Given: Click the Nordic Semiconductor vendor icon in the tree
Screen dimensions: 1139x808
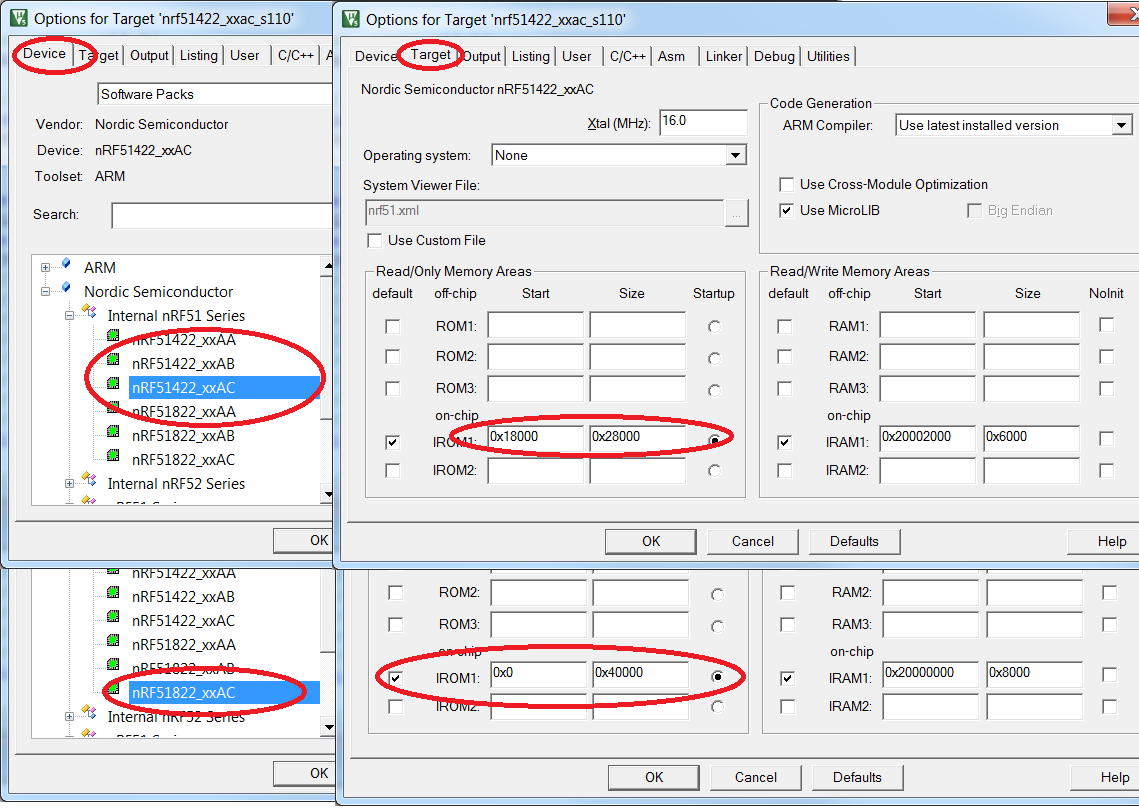Looking at the screenshot, I should (67, 288).
